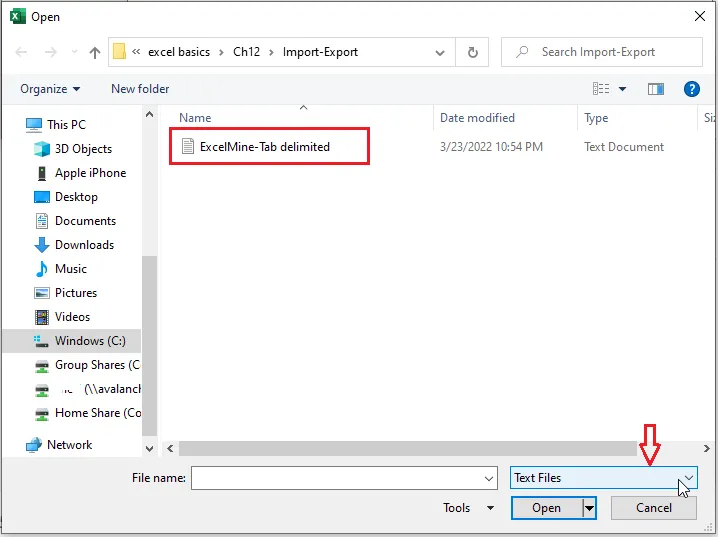Open Videos folder in sidebar

click(x=62, y=317)
